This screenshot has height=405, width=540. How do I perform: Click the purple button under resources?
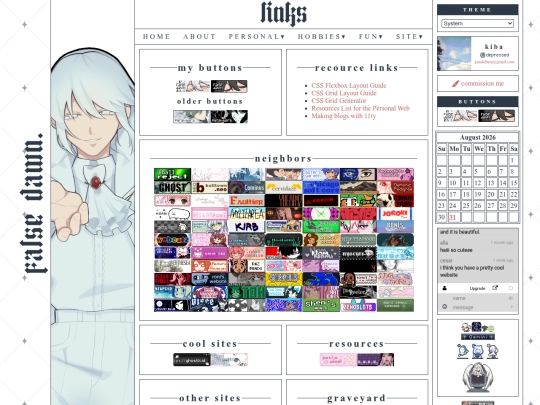[x=376, y=360]
